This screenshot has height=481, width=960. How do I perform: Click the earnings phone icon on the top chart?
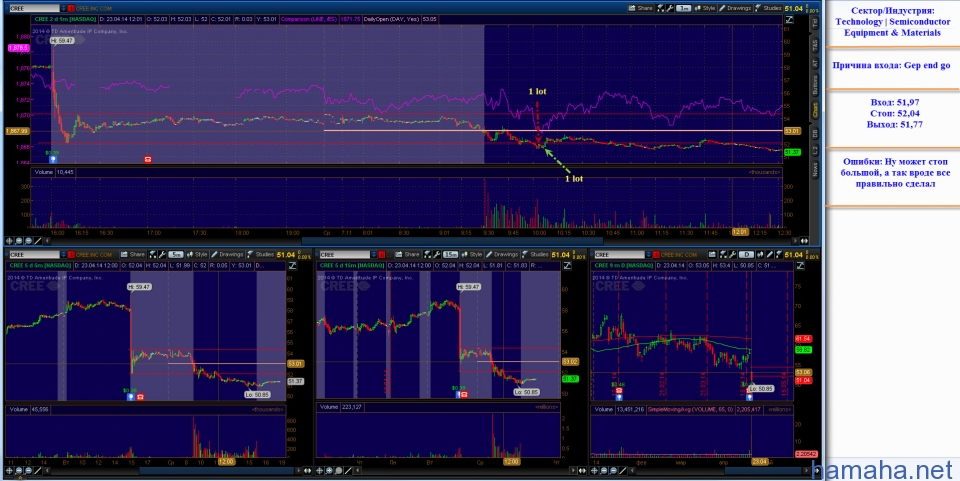click(x=148, y=159)
